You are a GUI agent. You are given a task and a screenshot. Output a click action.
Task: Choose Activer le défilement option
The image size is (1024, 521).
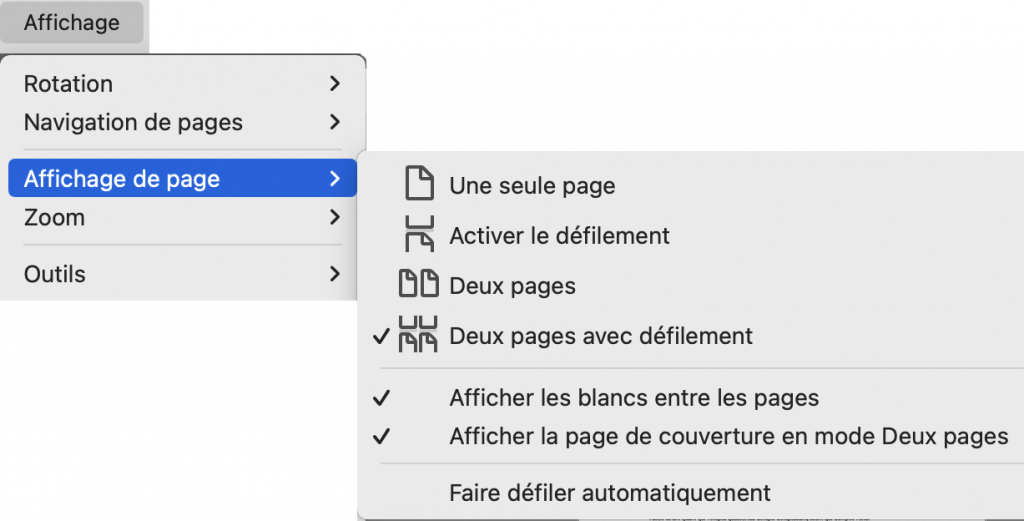coord(559,236)
